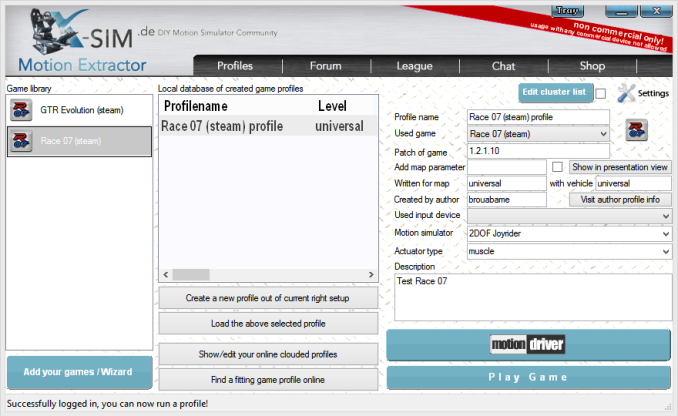
Task: Click the Tray button
Action: coord(567,10)
